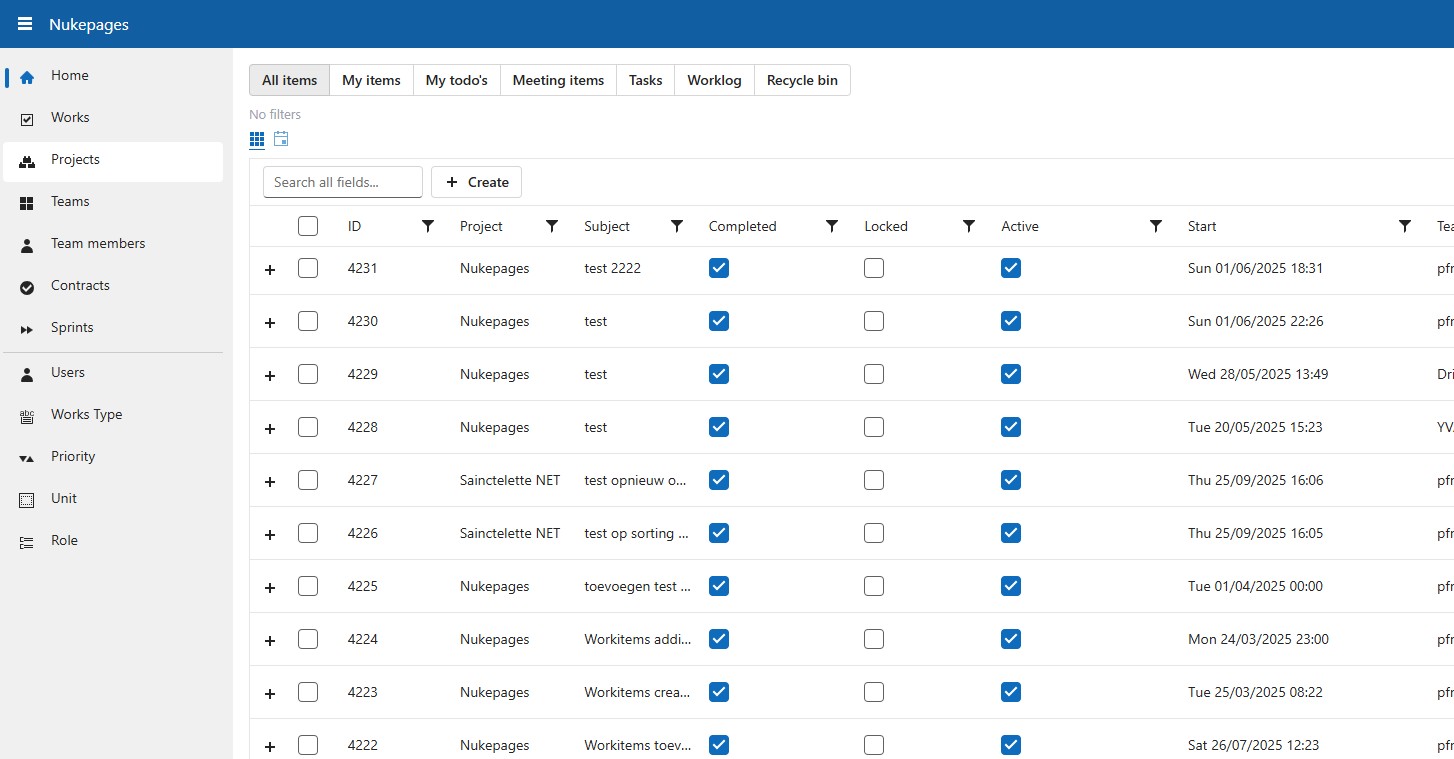The image size is (1454, 759).
Task: Click the Locked column filter icon
Action: (x=969, y=227)
